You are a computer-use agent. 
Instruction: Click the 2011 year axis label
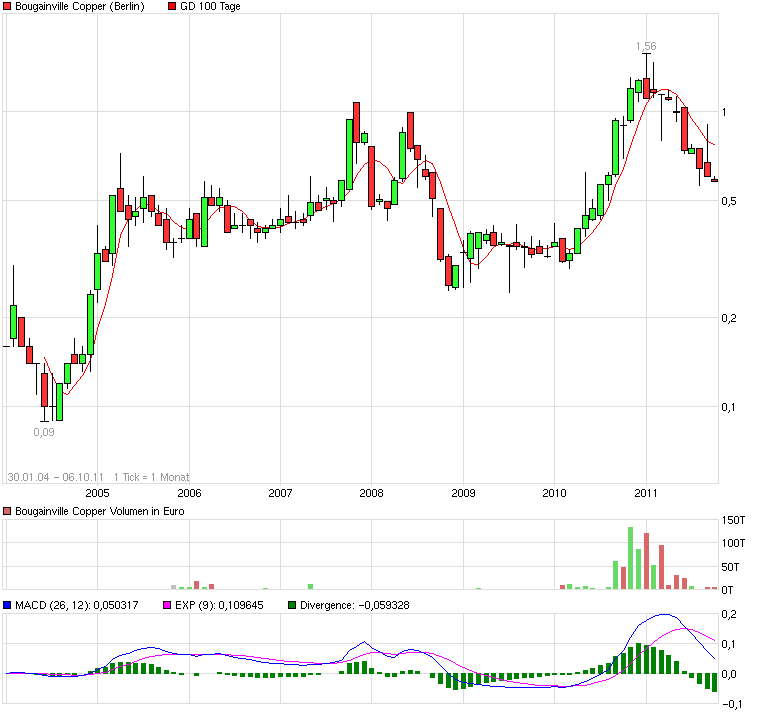coord(646,493)
